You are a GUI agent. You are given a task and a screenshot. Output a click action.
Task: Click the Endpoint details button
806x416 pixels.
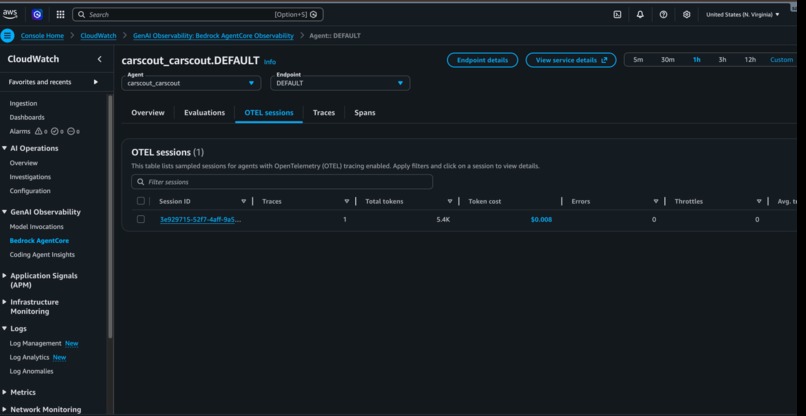click(x=483, y=60)
